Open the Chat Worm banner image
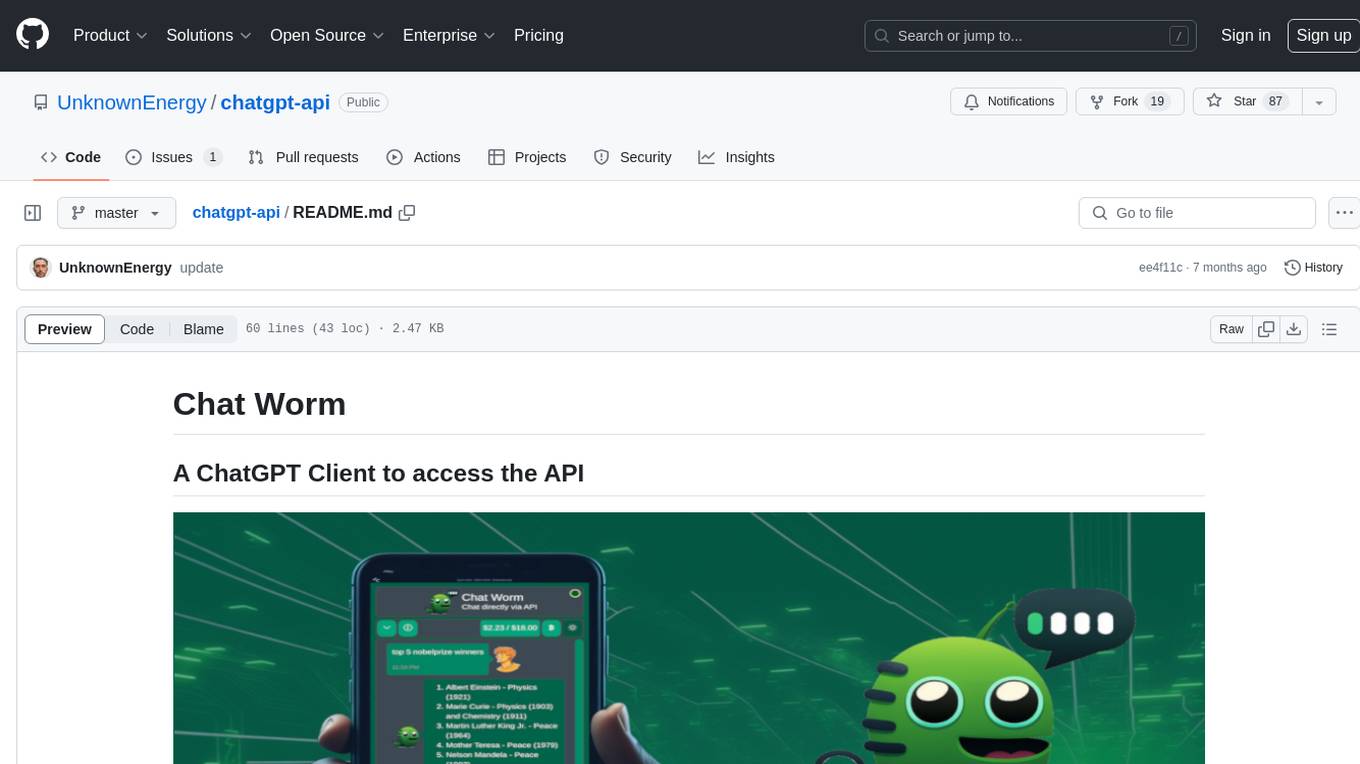Screen dimensions: 1360x764 click(689, 638)
